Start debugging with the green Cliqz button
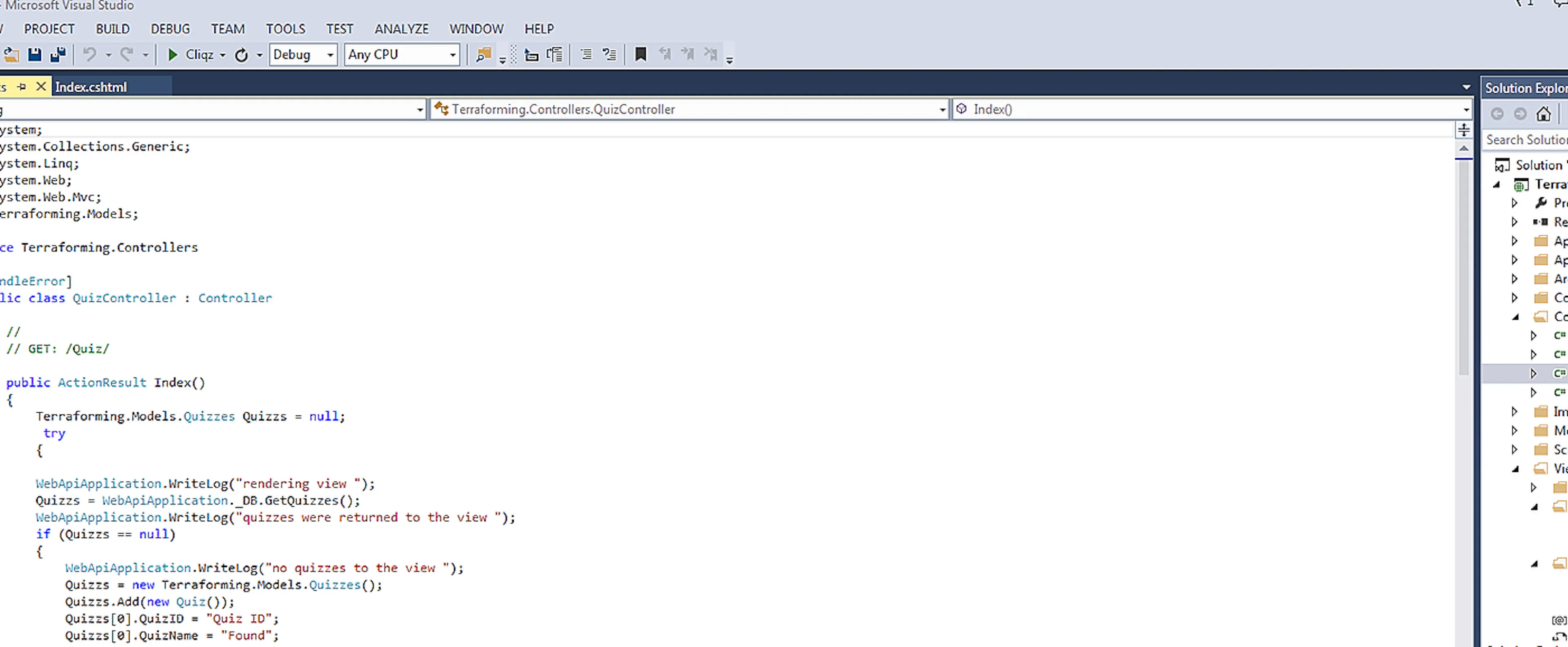 tap(190, 55)
